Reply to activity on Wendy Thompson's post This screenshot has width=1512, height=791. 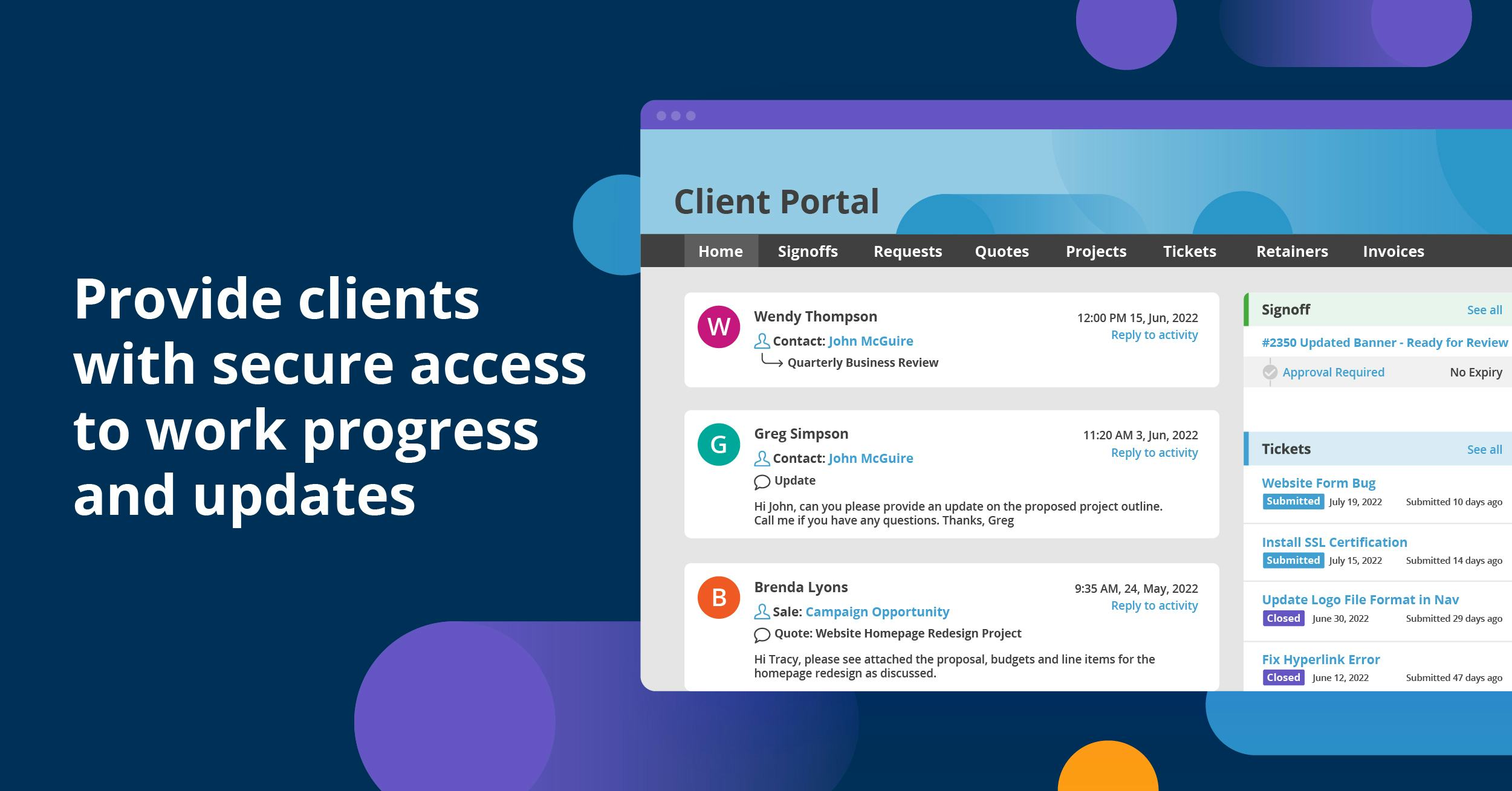[x=1153, y=335]
